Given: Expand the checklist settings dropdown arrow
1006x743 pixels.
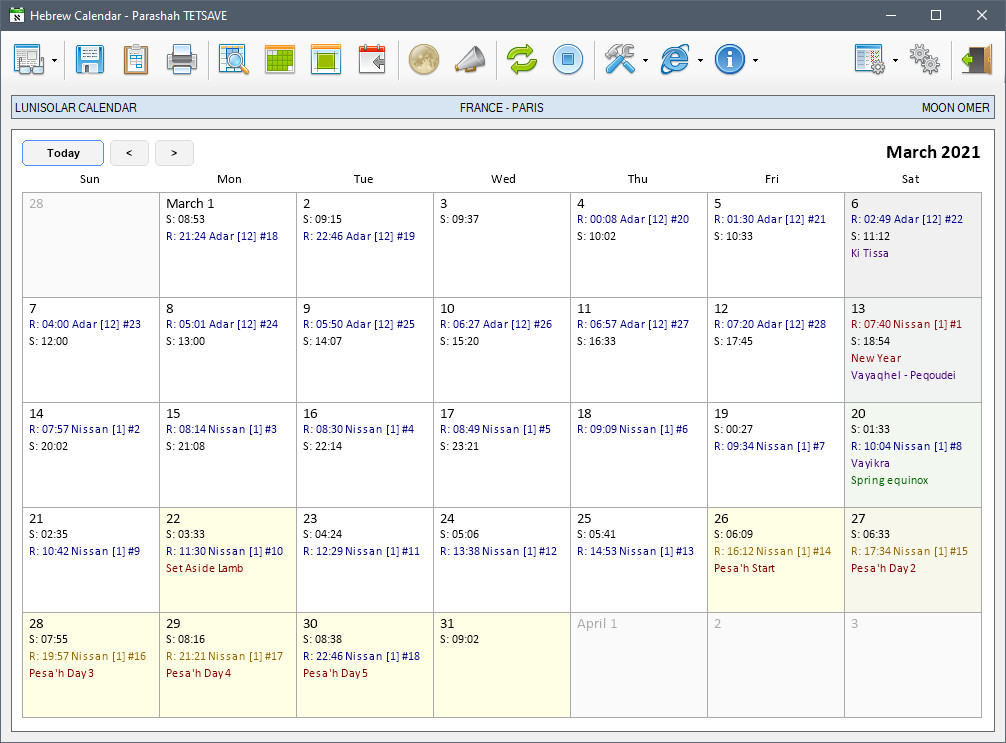Looking at the screenshot, I should coord(895,60).
